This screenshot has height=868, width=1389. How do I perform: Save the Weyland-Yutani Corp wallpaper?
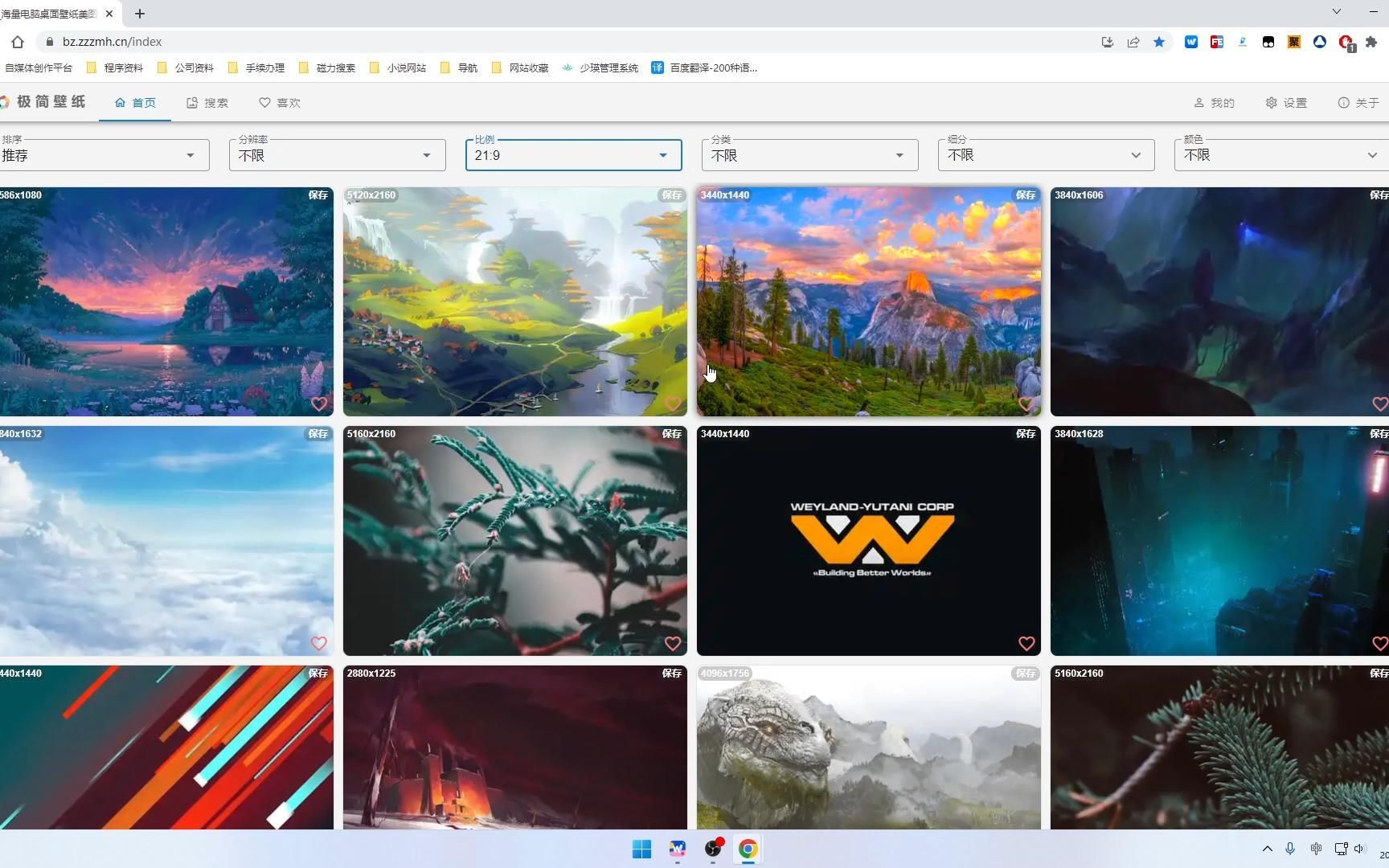(1026, 434)
